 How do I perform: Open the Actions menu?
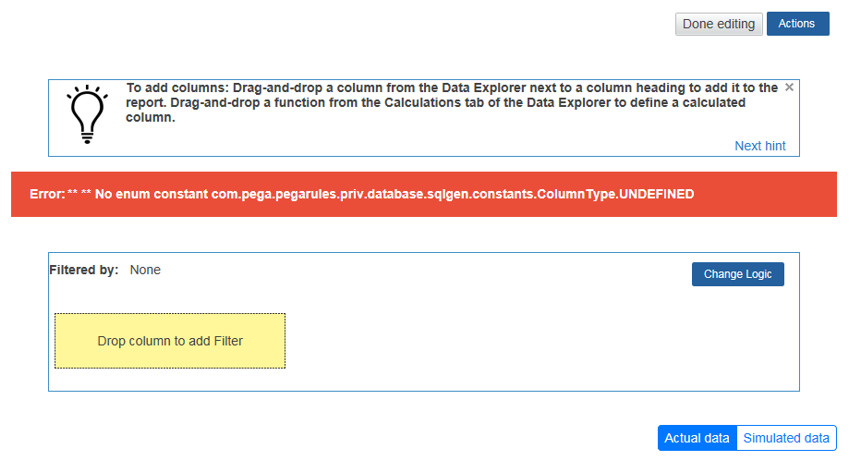pos(798,24)
